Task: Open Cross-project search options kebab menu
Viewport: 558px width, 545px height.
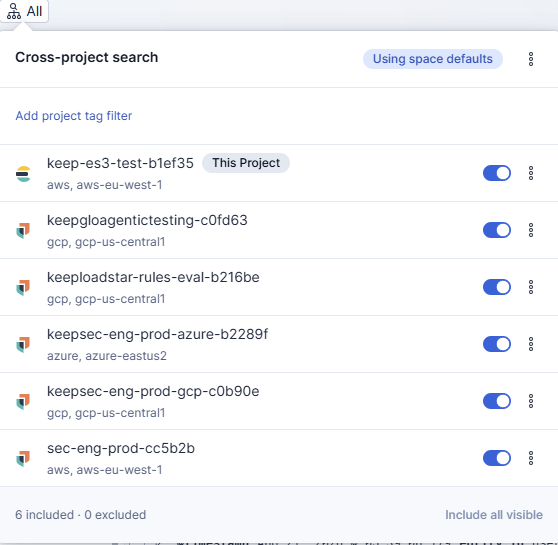Action: pos(531,59)
